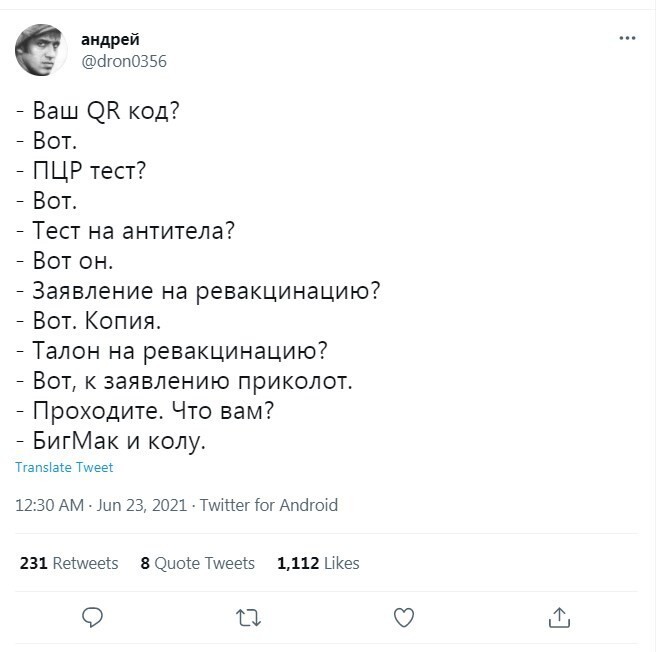The height and width of the screenshot is (652, 656).
Task: View the 8 Quote Tweets list
Action: (197, 563)
